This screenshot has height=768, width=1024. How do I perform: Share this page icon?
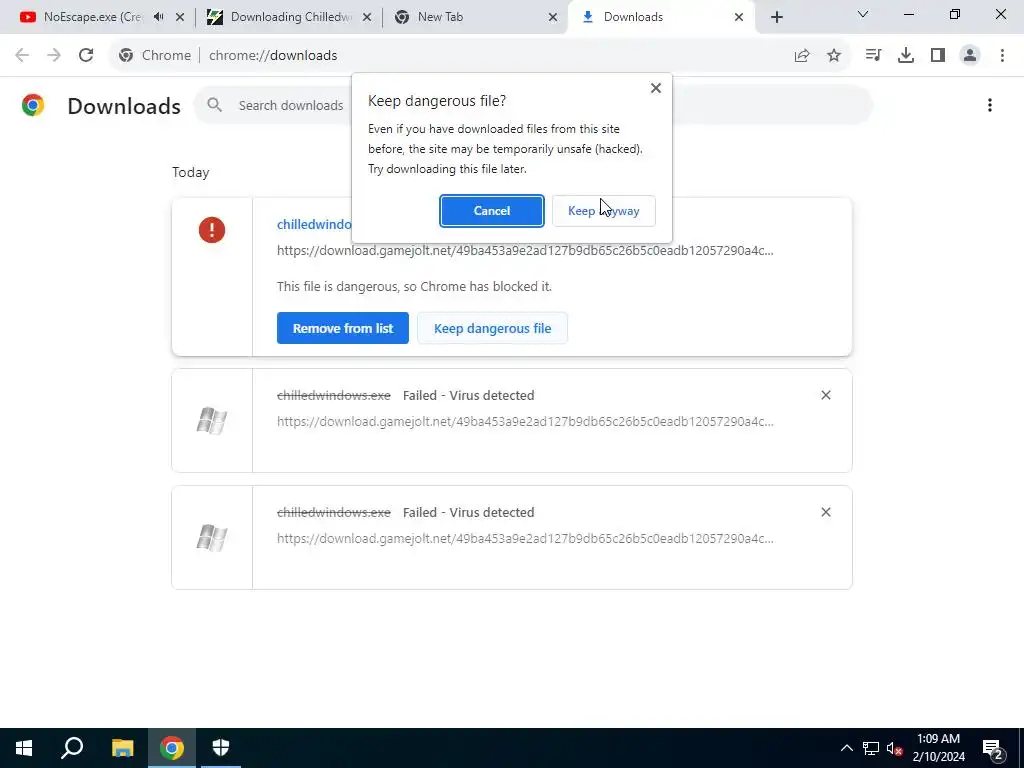[802, 56]
